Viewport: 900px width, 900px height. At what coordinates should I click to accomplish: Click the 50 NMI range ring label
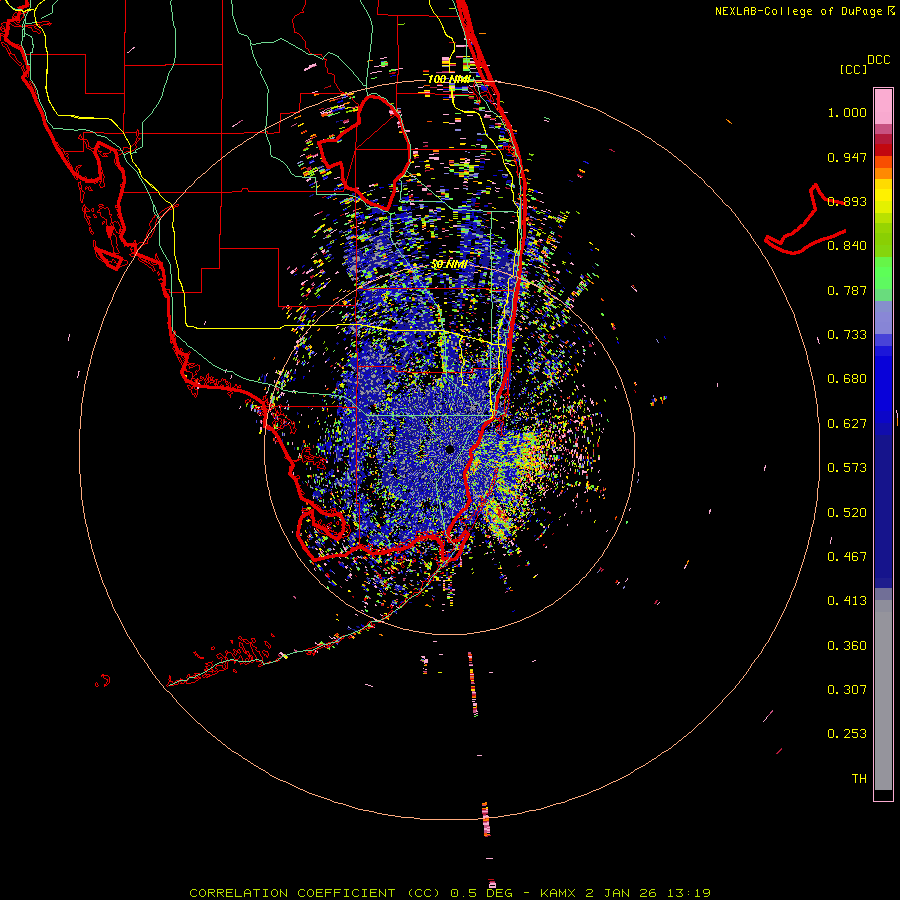pos(449,264)
